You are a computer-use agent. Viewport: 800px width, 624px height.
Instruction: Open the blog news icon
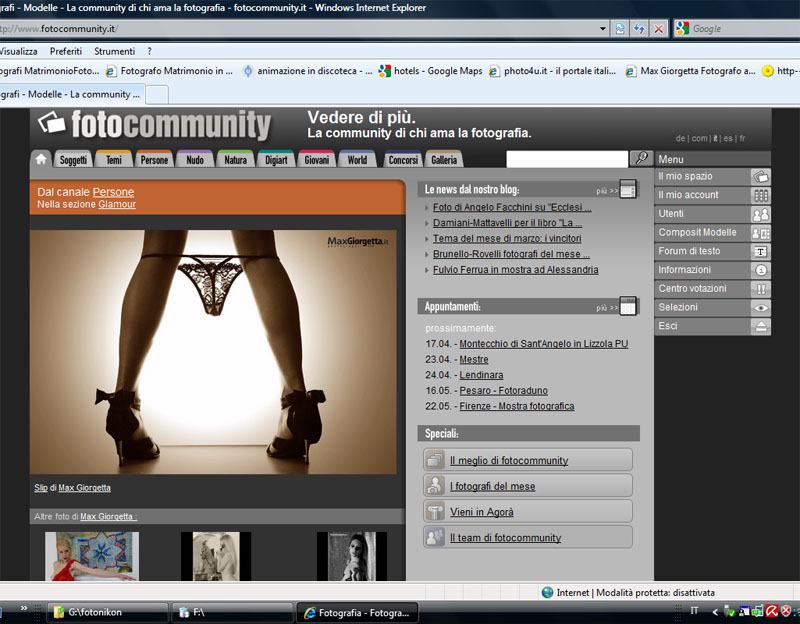click(x=628, y=189)
